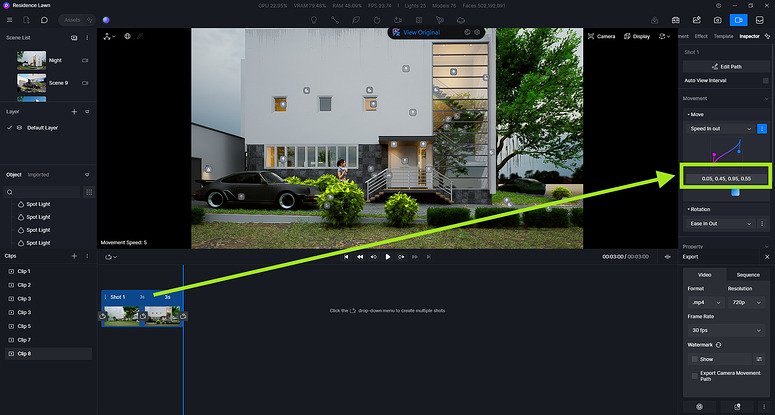Screen dimensions: 775x415
Task: Enable the watermark Show checkbox
Action: coord(694,359)
